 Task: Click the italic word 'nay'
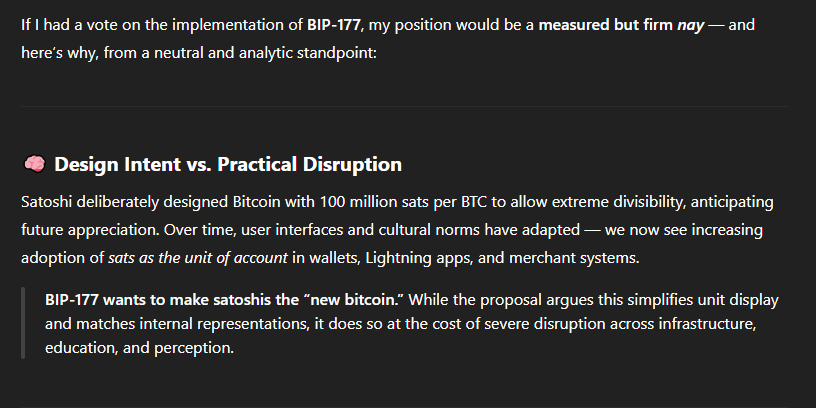click(691, 25)
